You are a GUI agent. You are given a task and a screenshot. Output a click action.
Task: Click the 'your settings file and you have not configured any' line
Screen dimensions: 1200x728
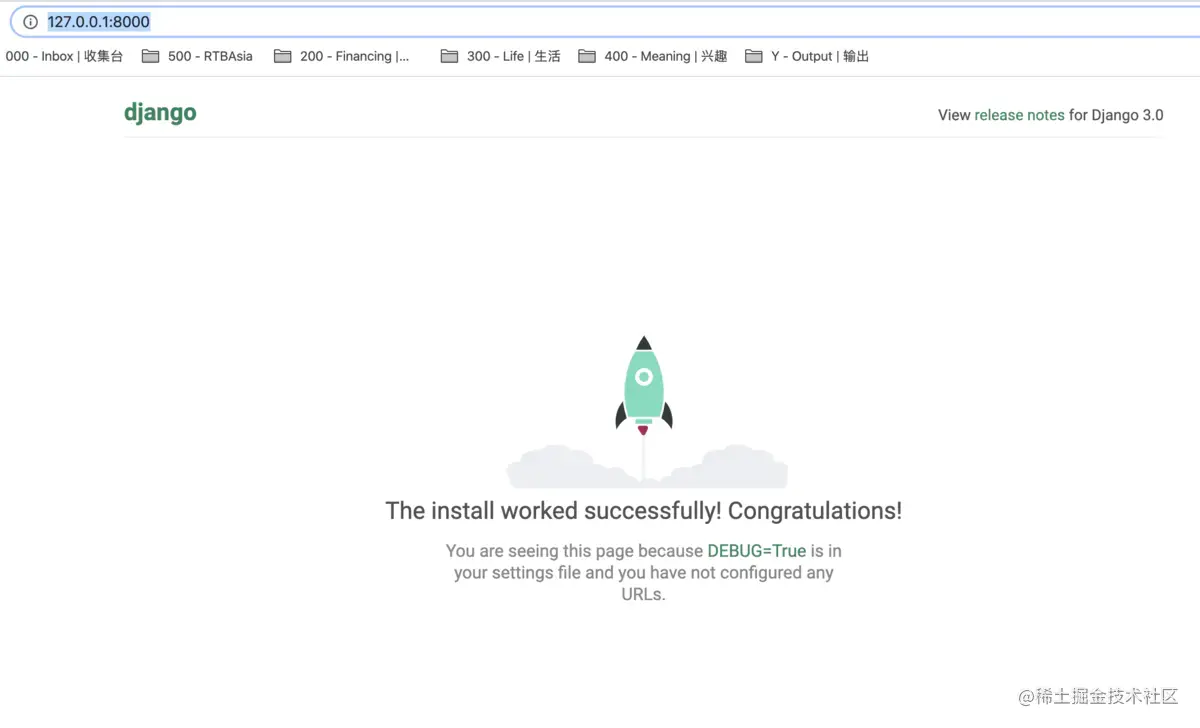click(x=644, y=573)
